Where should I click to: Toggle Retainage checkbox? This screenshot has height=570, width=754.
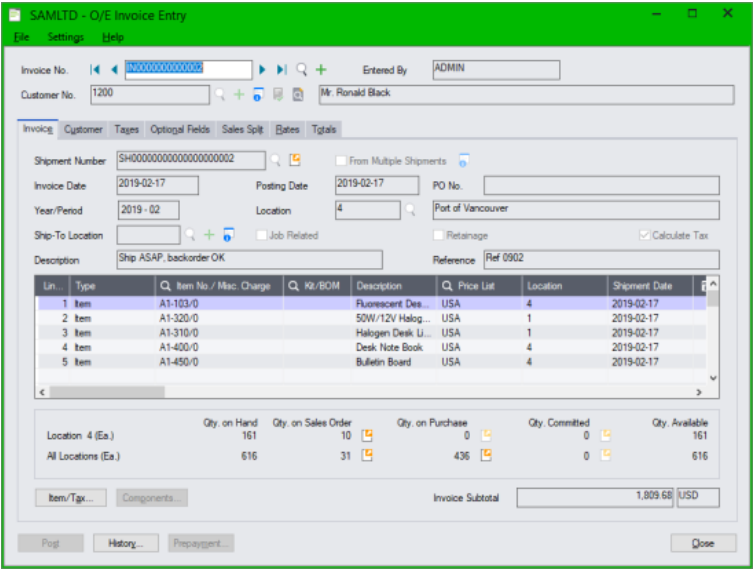coord(438,235)
